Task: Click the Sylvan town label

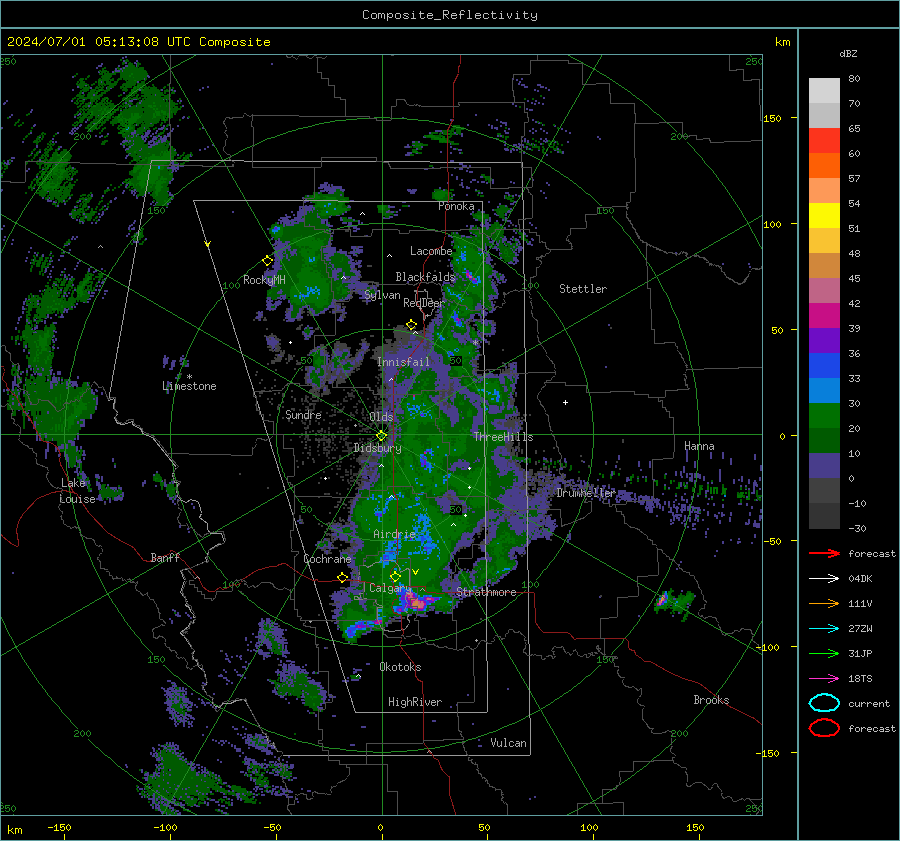Action: (382, 295)
